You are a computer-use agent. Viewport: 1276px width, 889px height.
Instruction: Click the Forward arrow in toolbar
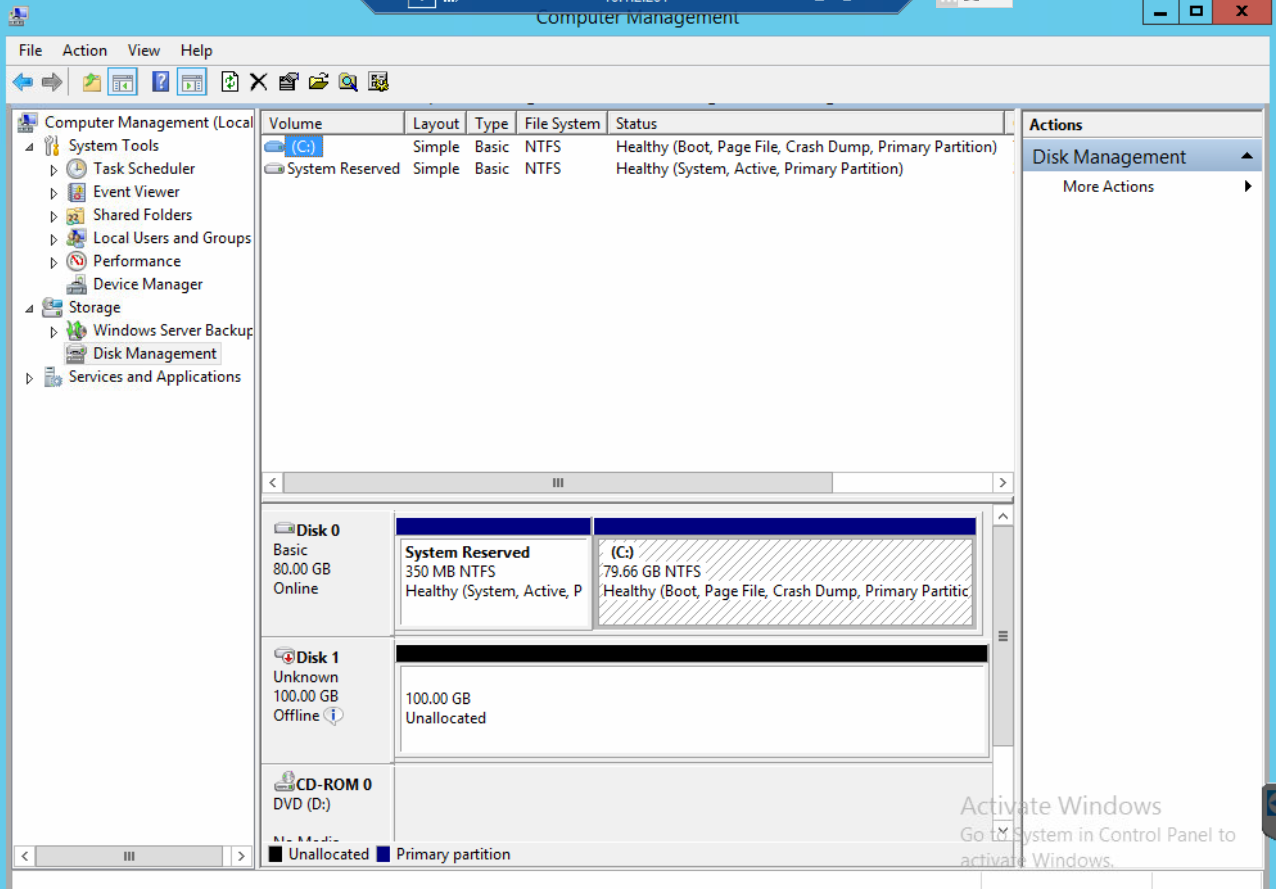click(52, 82)
